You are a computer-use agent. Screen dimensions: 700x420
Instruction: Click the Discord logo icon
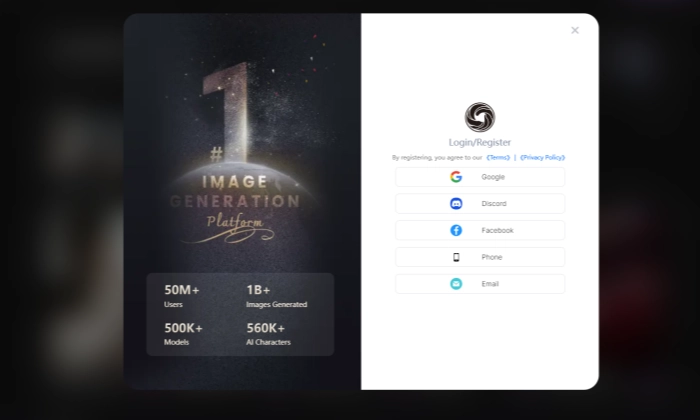click(456, 204)
